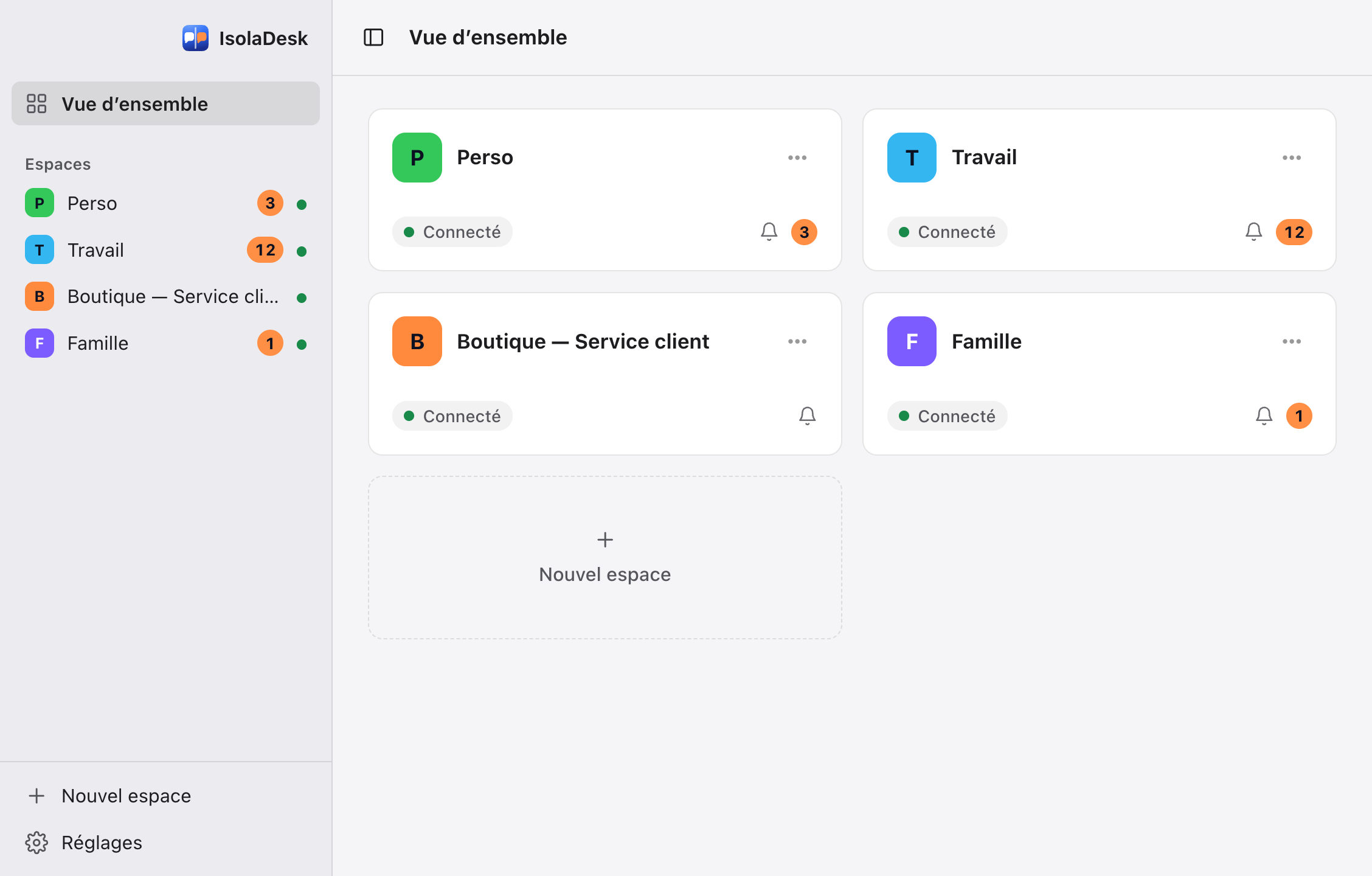Screen dimensions: 1372x876
Task: Click the Espaces section label
Action: click(58, 164)
